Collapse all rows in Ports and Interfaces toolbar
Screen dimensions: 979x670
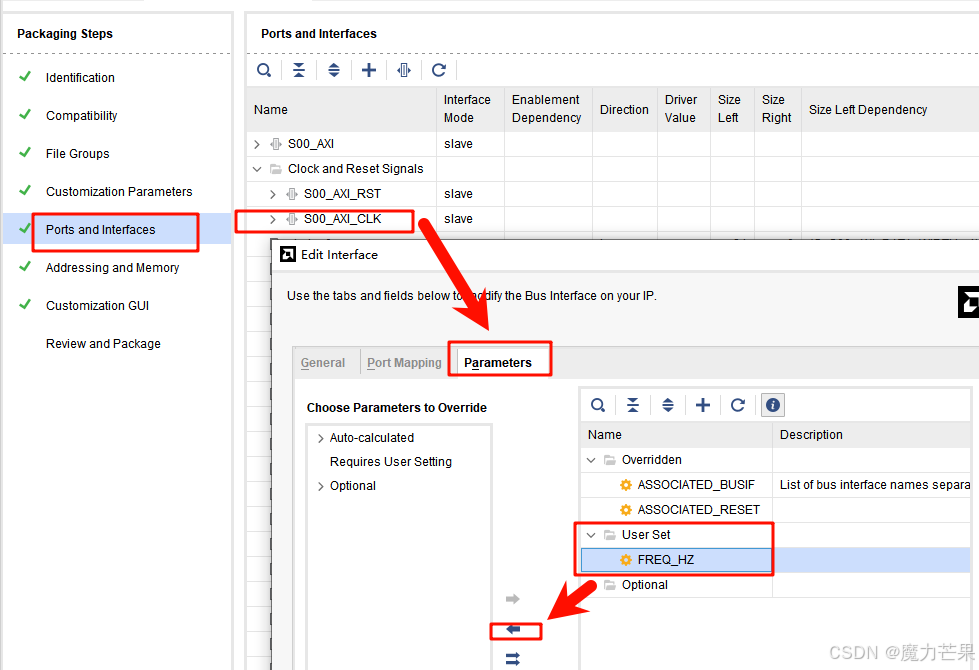[x=299, y=70]
